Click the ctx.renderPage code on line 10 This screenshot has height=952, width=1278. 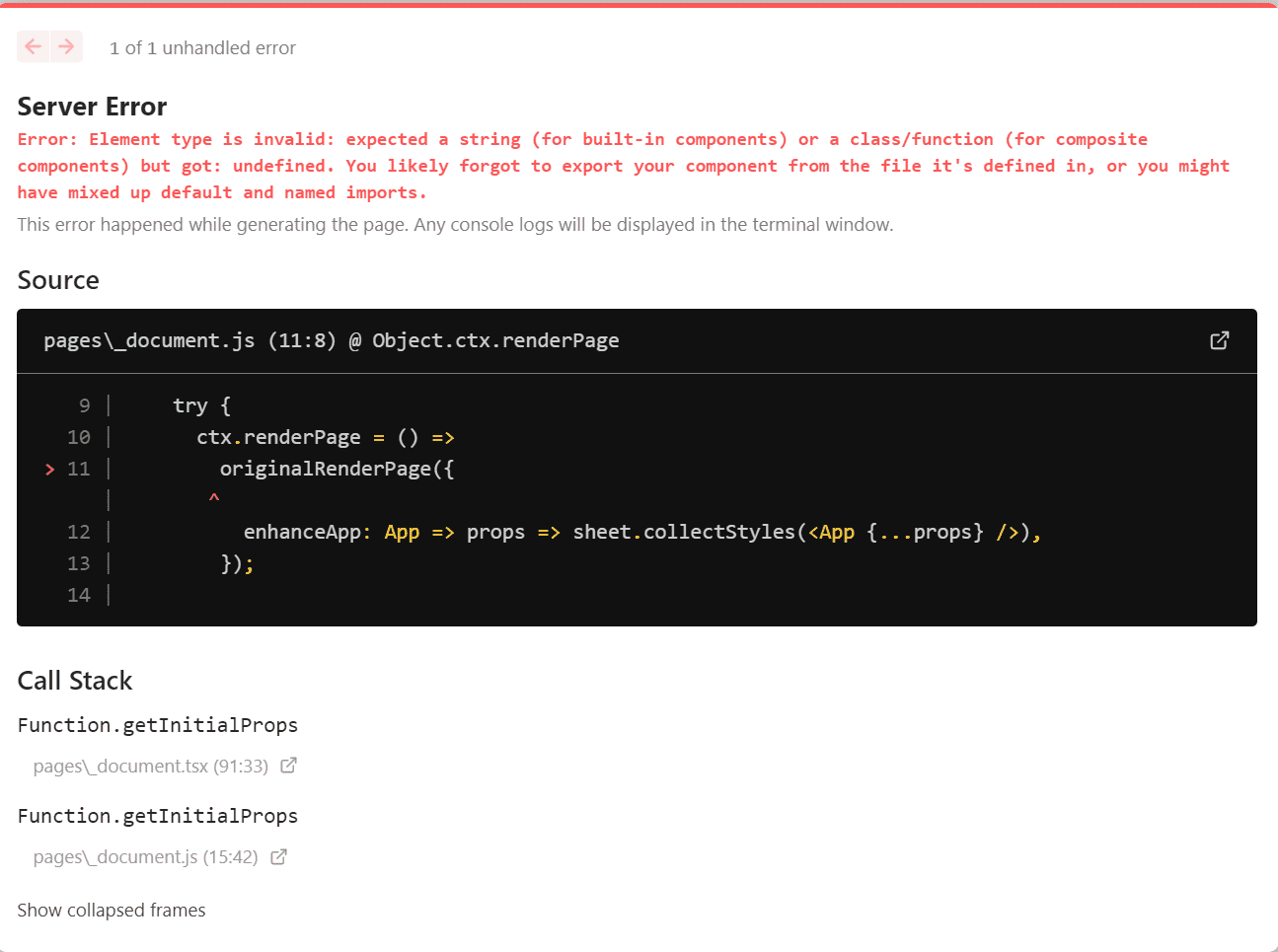point(278,437)
